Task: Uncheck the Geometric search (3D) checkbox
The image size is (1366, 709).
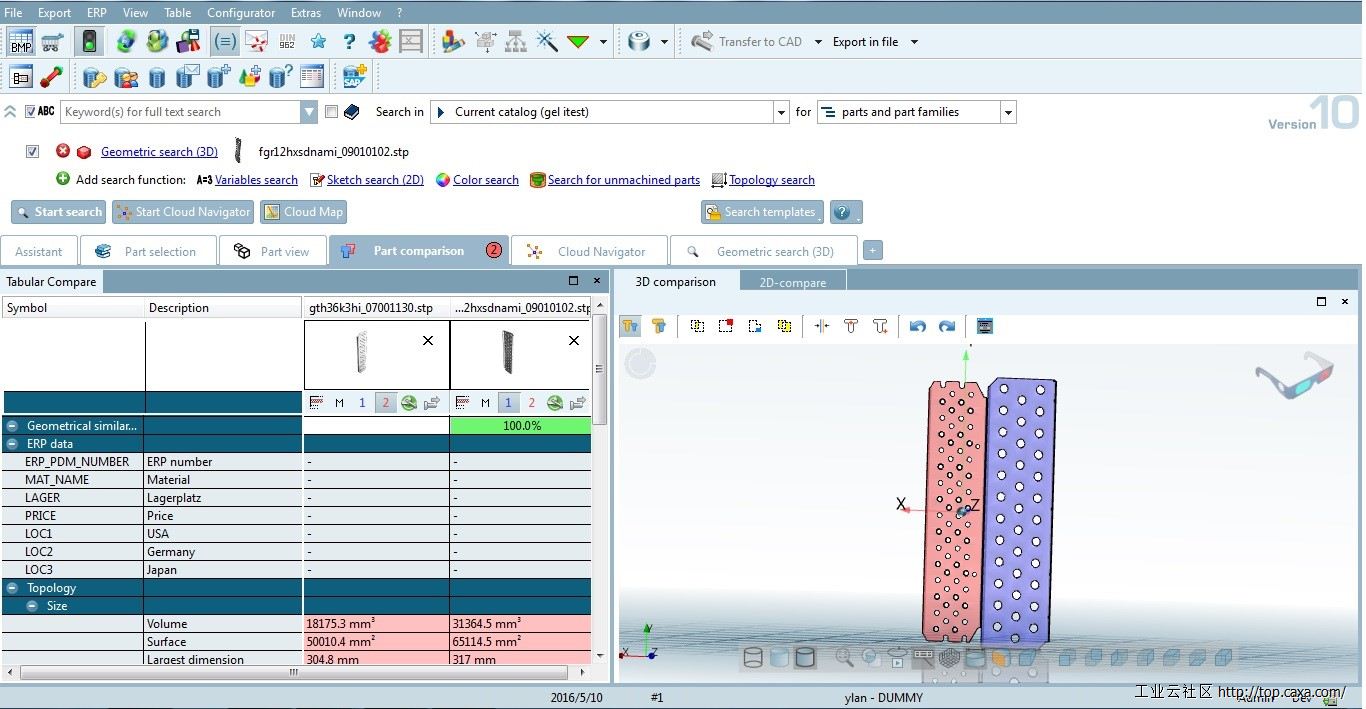Action: [x=33, y=152]
